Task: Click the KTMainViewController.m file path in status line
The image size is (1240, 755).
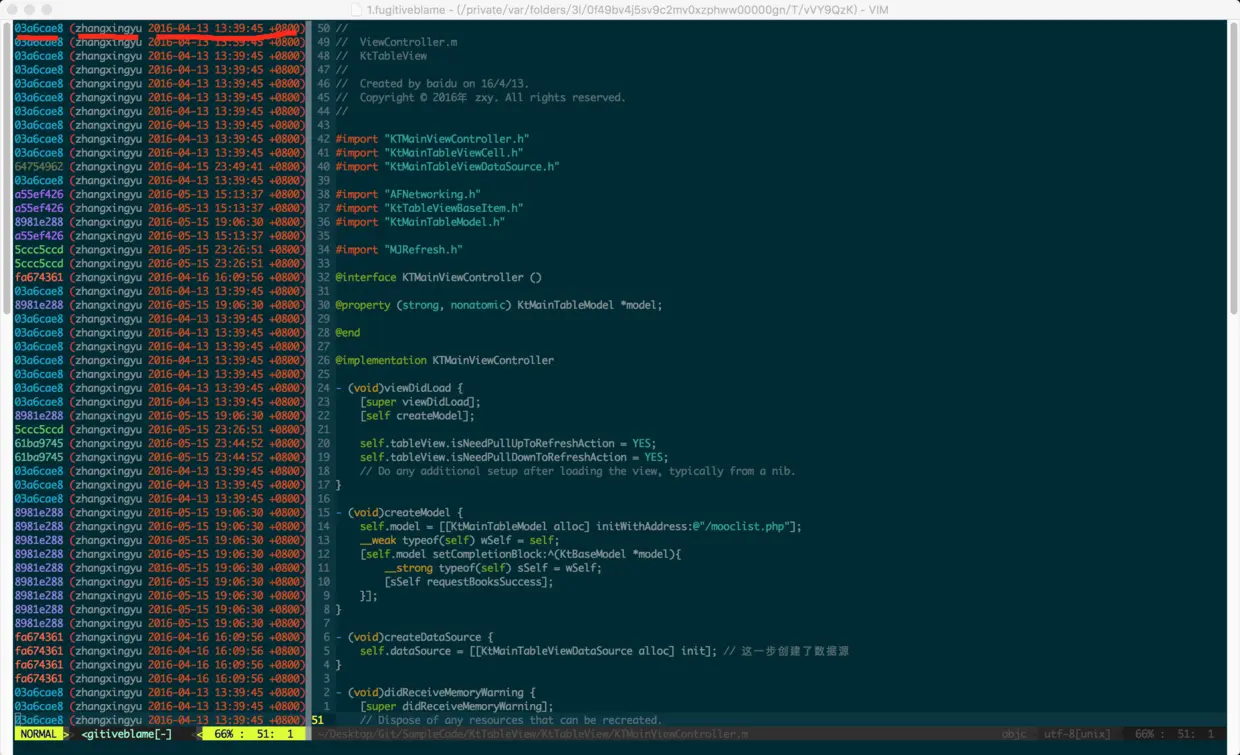Action: [532, 734]
